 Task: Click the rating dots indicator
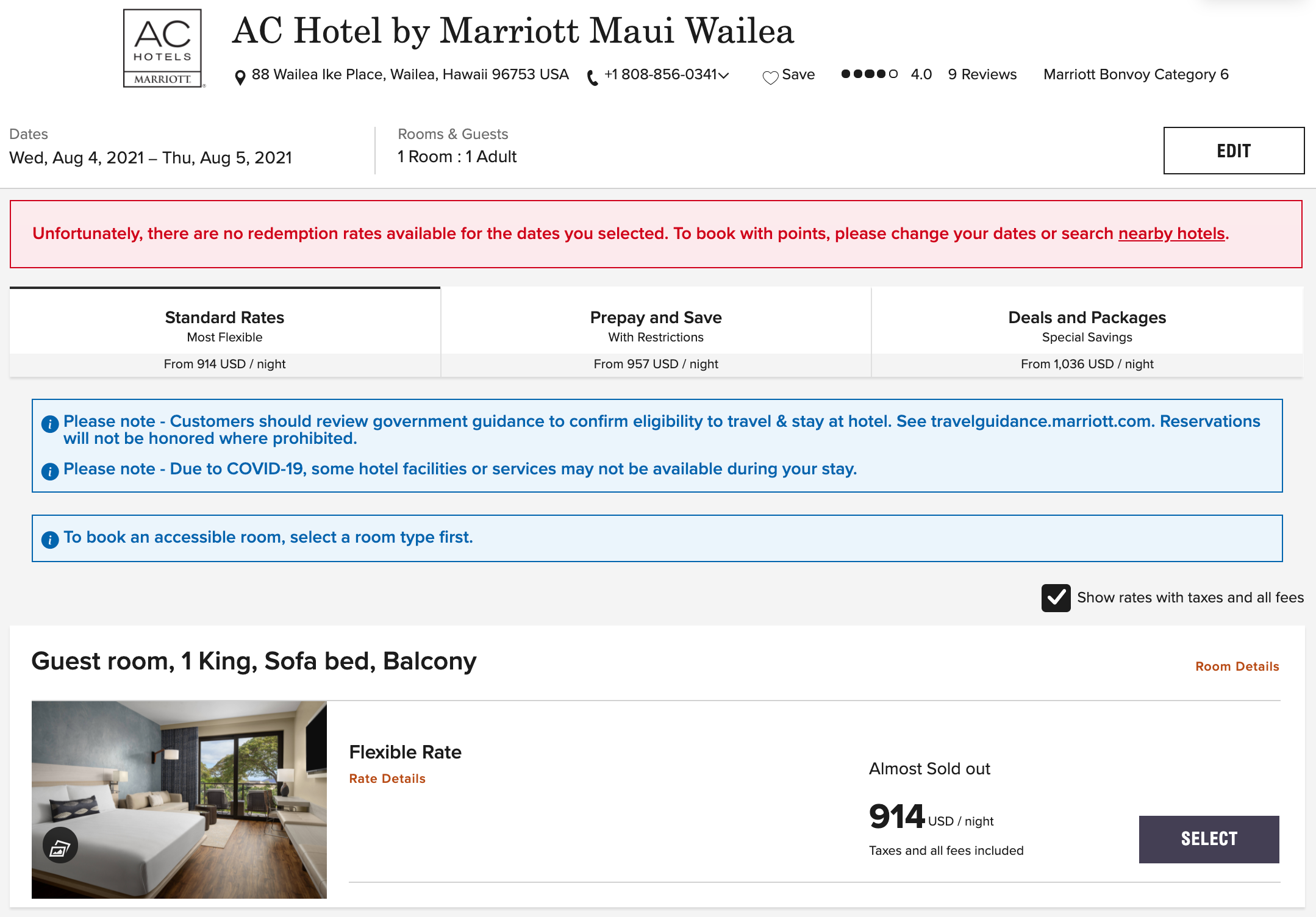869,74
